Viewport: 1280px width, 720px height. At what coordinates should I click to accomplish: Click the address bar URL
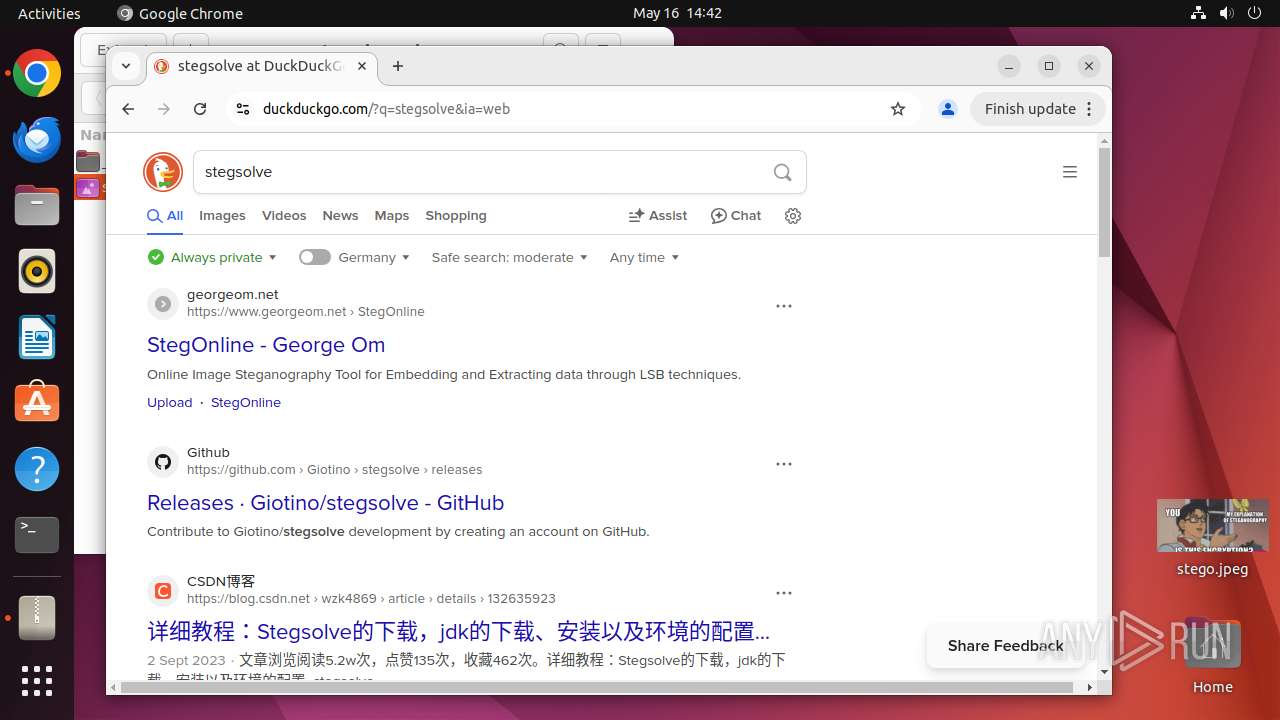[x=387, y=109]
